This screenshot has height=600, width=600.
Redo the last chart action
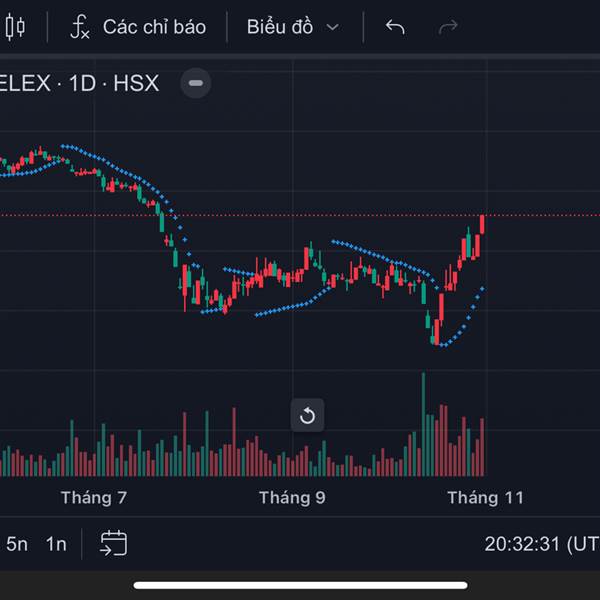(x=449, y=27)
